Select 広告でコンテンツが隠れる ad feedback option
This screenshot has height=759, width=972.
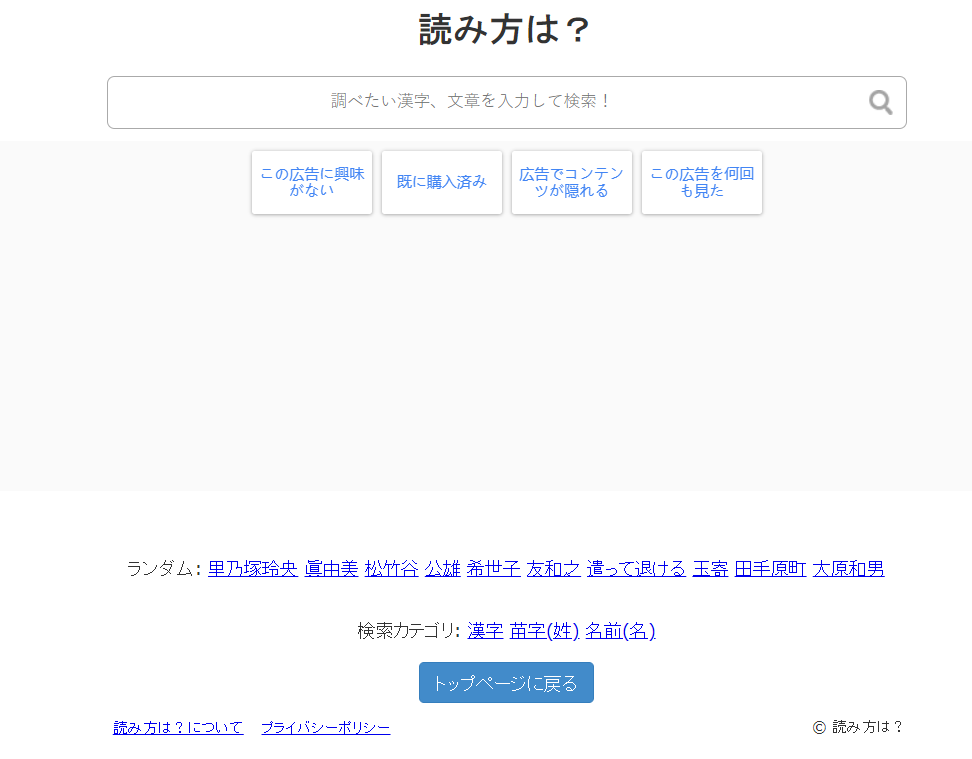[572, 182]
